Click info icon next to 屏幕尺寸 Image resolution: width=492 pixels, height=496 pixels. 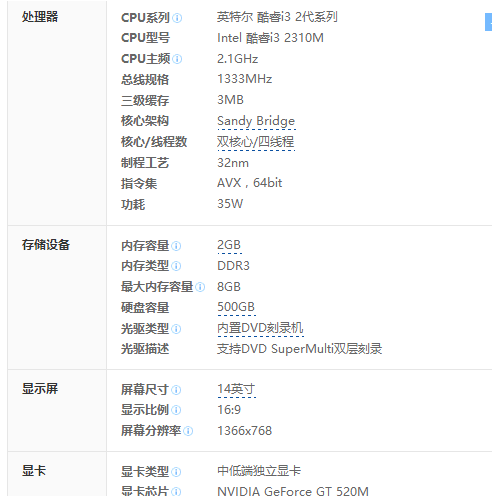(176, 390)
